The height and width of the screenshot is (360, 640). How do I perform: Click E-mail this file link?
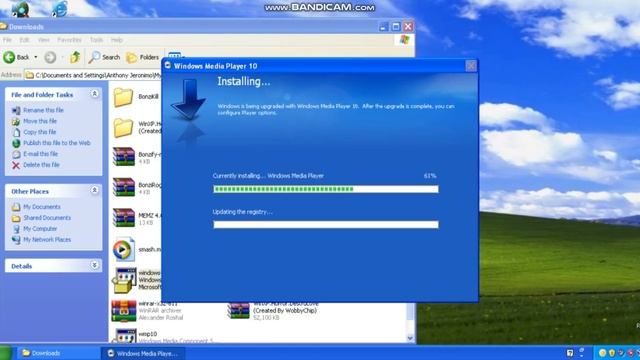pos(40,154)
